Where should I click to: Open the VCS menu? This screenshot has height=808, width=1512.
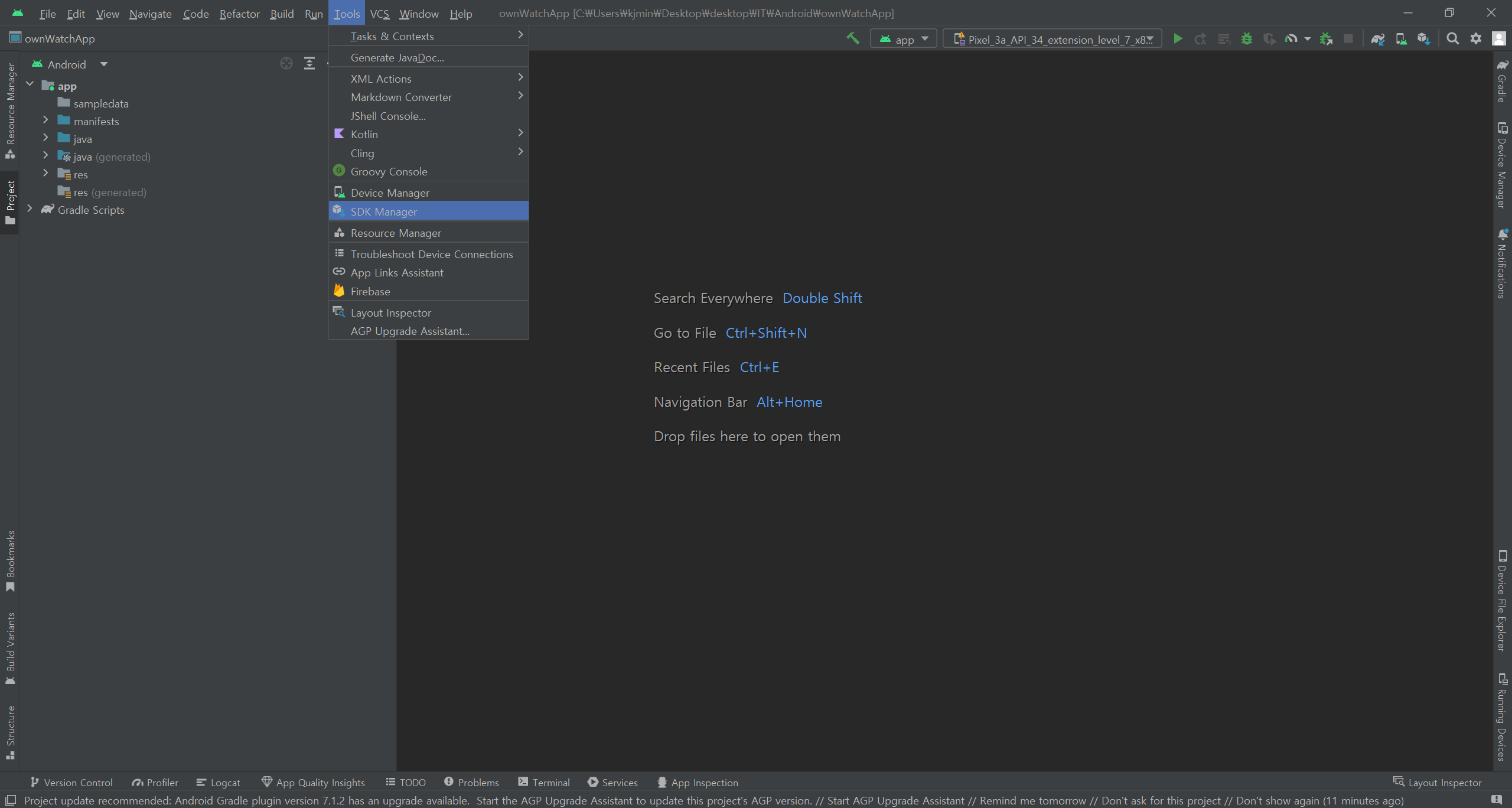coord(379,13)
